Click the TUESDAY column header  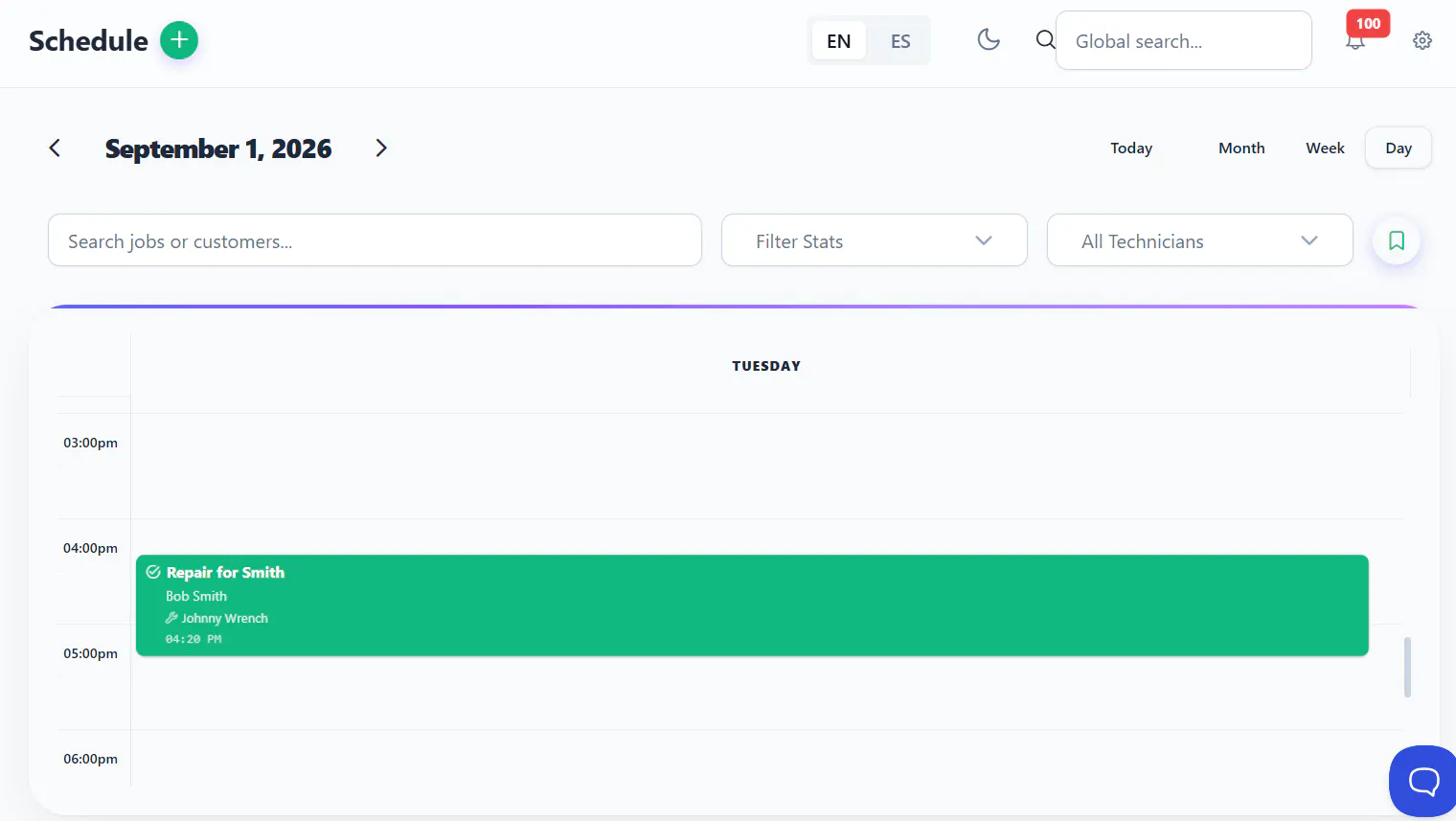tap(766, 366)
